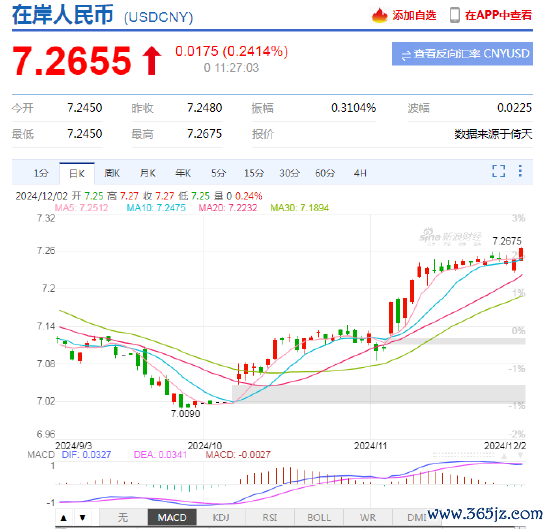Switch to the BOLL indicator
550x529 pixels.
pyautogui.click(x=319, y=517)
